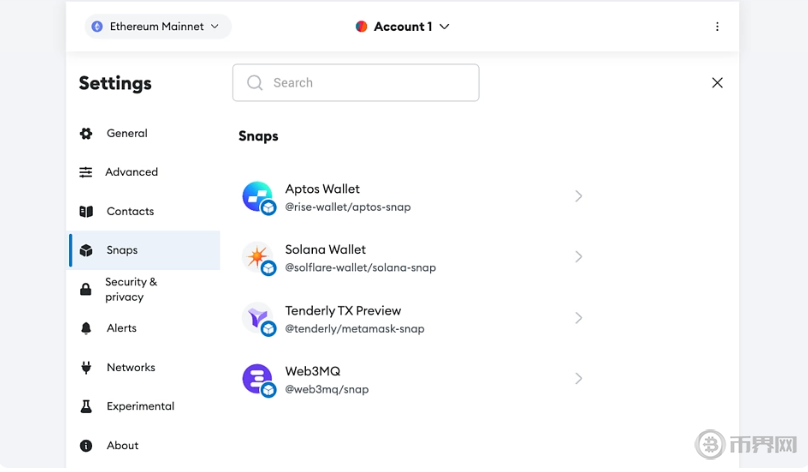
Task: Expand the Account 1 selector
Action: [403, 27]
